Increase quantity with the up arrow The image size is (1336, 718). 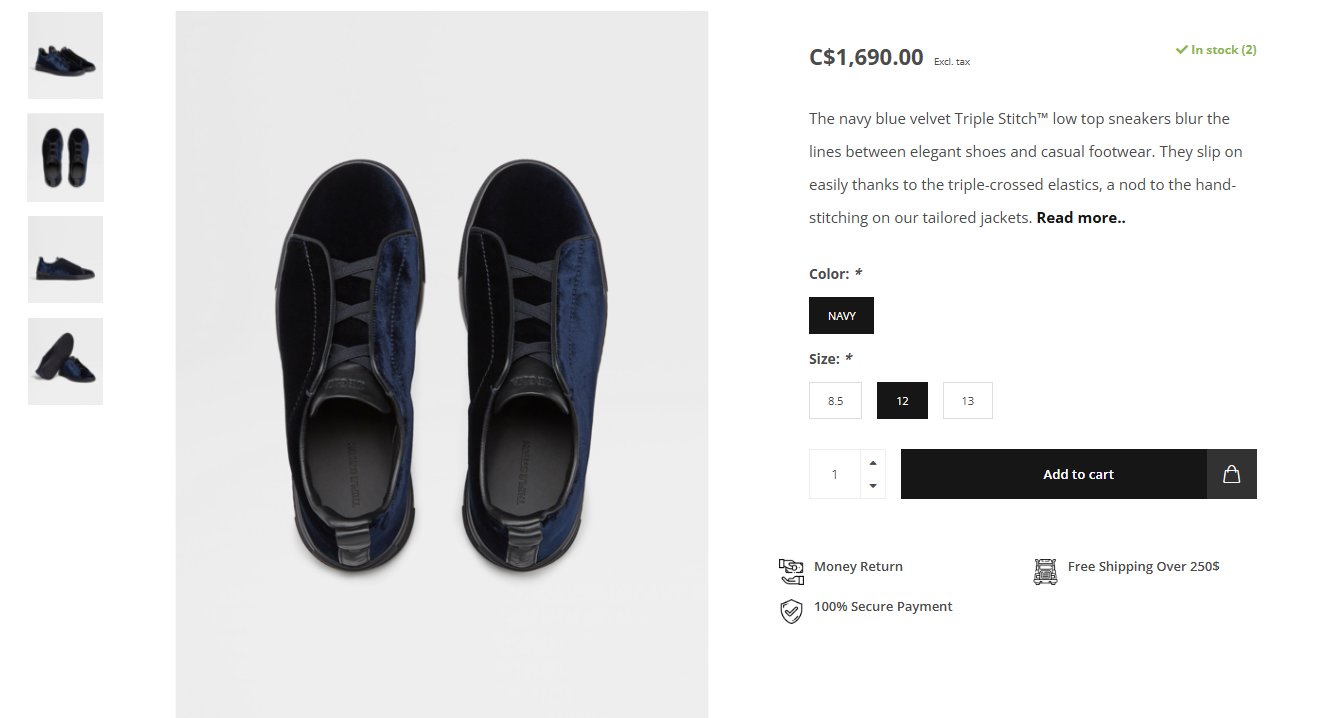[873, 463]
